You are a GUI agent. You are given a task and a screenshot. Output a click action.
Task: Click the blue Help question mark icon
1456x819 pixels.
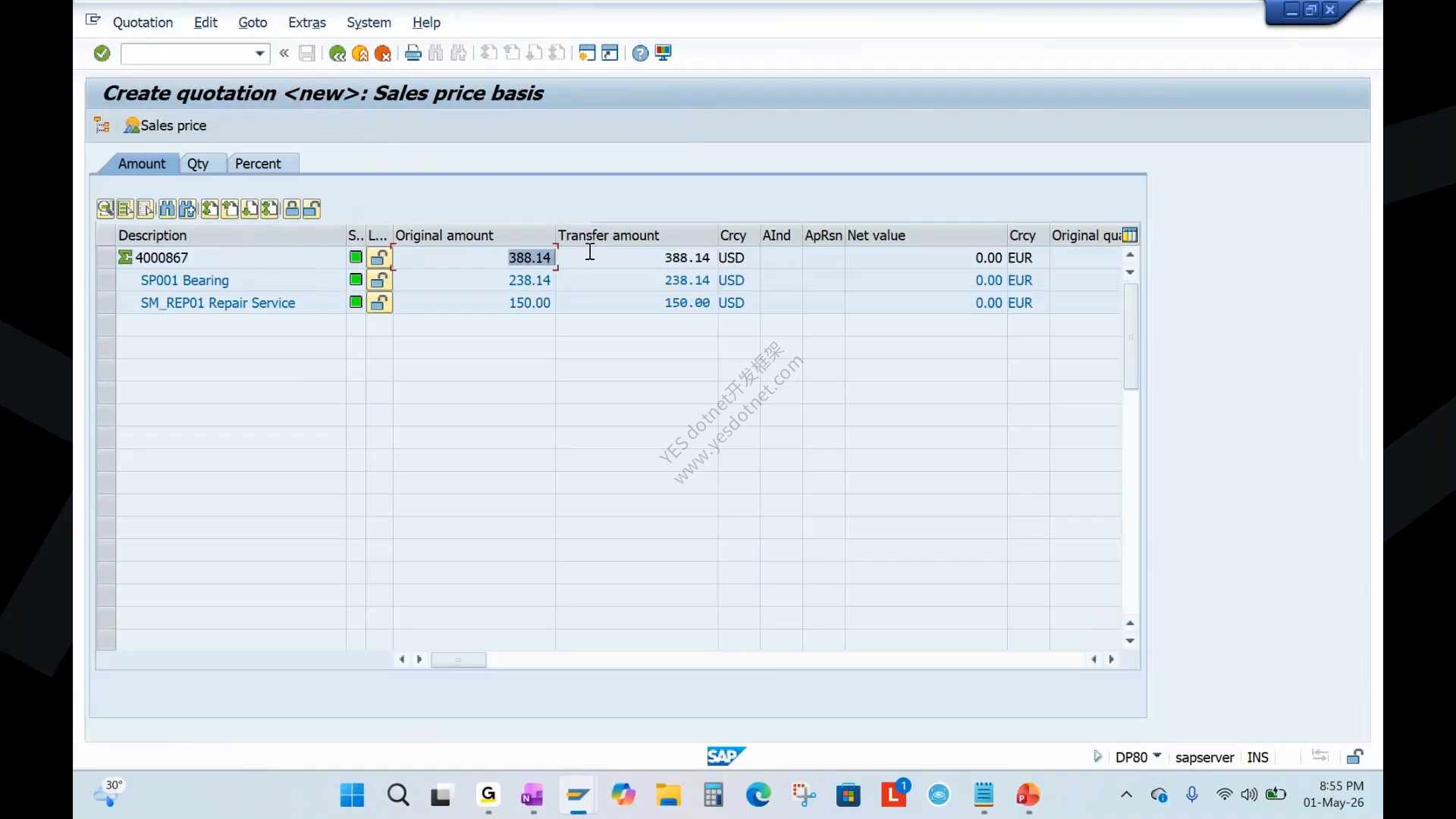tap(640, 53)
